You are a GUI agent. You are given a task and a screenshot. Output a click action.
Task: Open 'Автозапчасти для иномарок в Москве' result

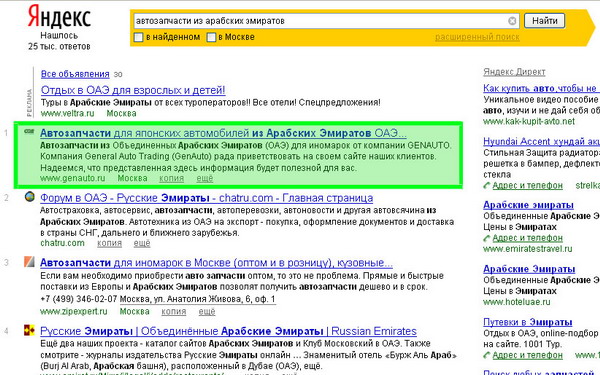click(216, 263)
